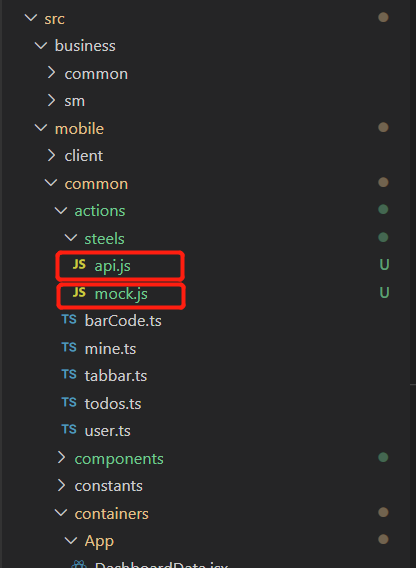Image resolution: width=416 pixels, height=568 pixels.
Task: Click the TS icon next to todos.ts
Action: [69, 402]
